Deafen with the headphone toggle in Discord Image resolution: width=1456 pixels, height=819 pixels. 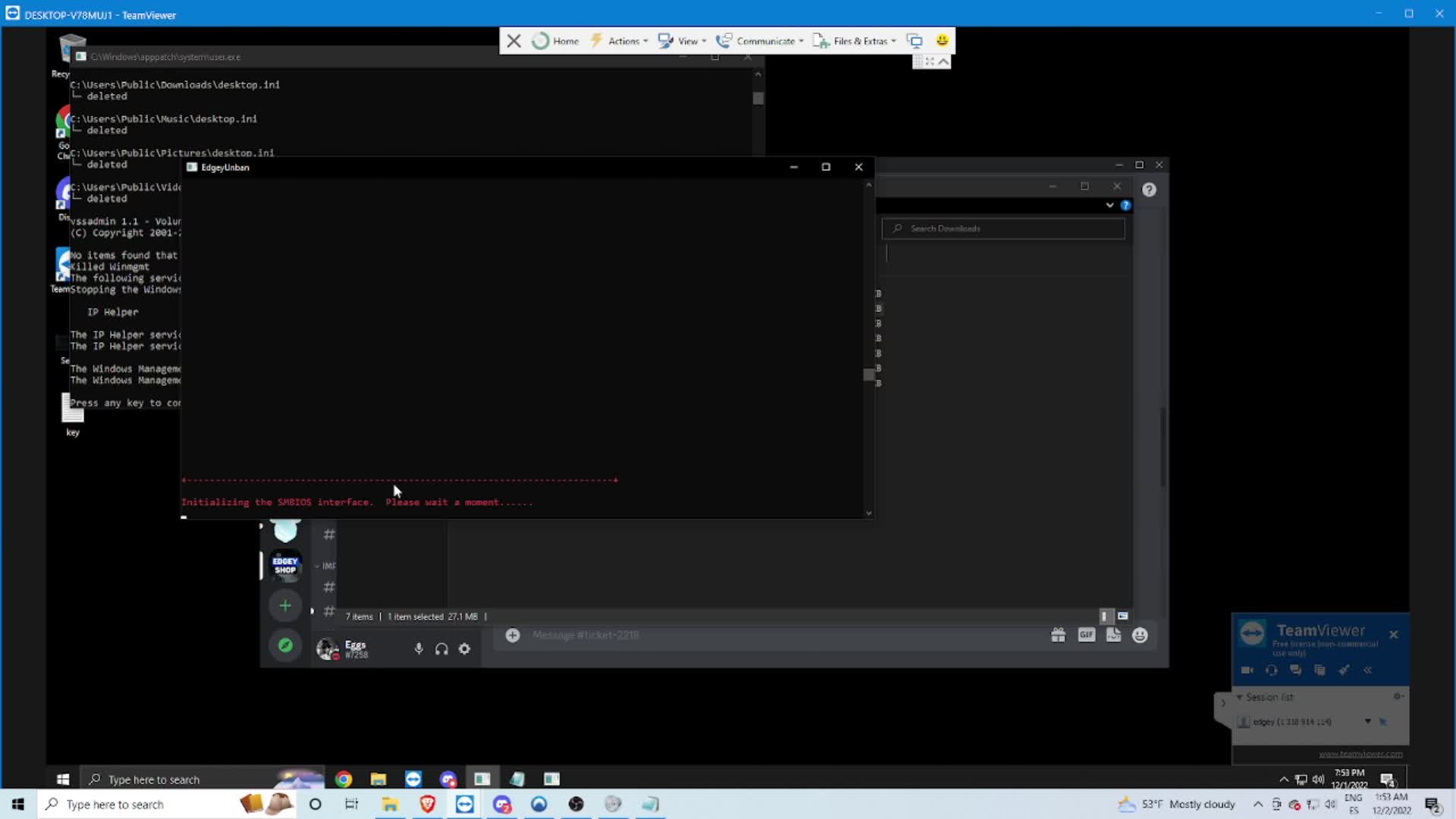441,648
